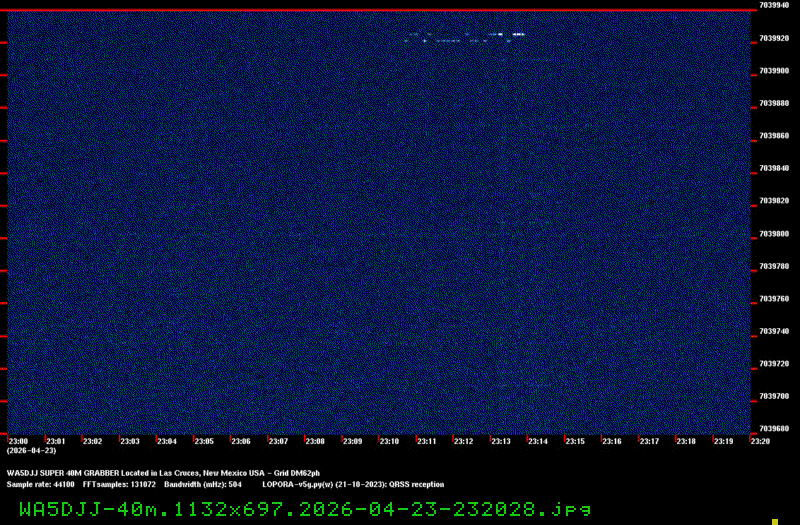Click the WA5DJJ SUPER 40M GRABBER description line
Image resolution: width=800 pixels, height=525 pixels.
163,473
